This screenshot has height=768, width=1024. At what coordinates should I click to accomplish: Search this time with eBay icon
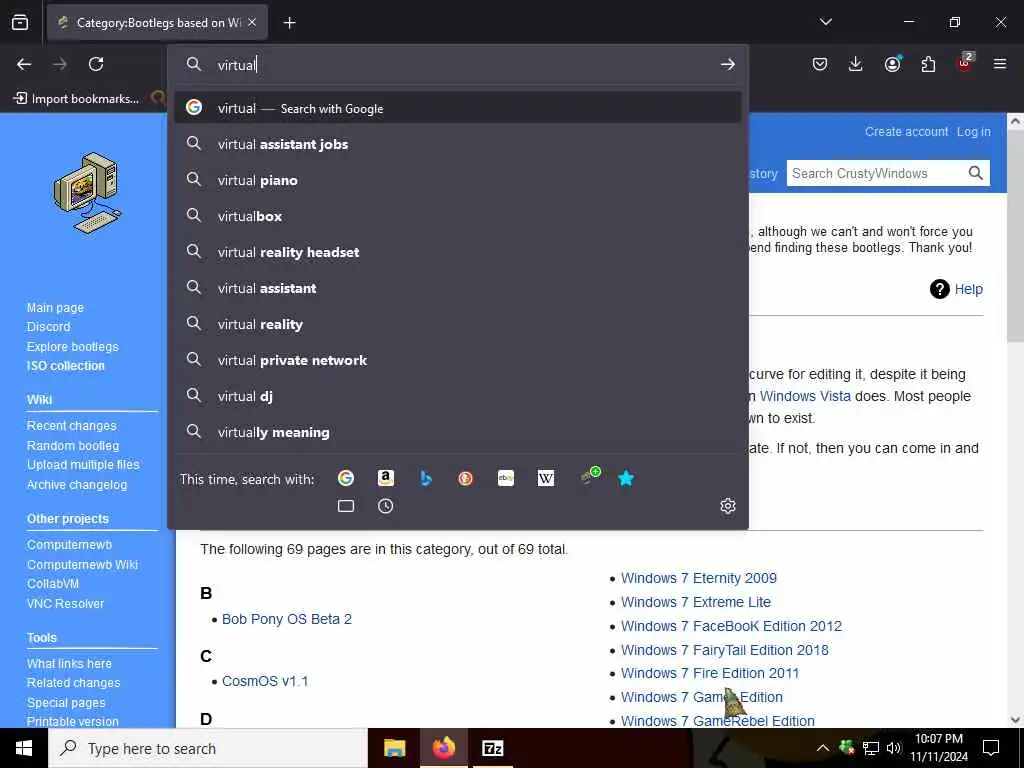point(505,478)
